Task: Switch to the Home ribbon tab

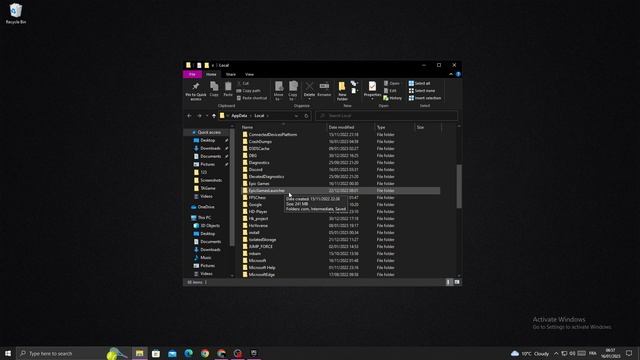Action: (x=211, y=74)
